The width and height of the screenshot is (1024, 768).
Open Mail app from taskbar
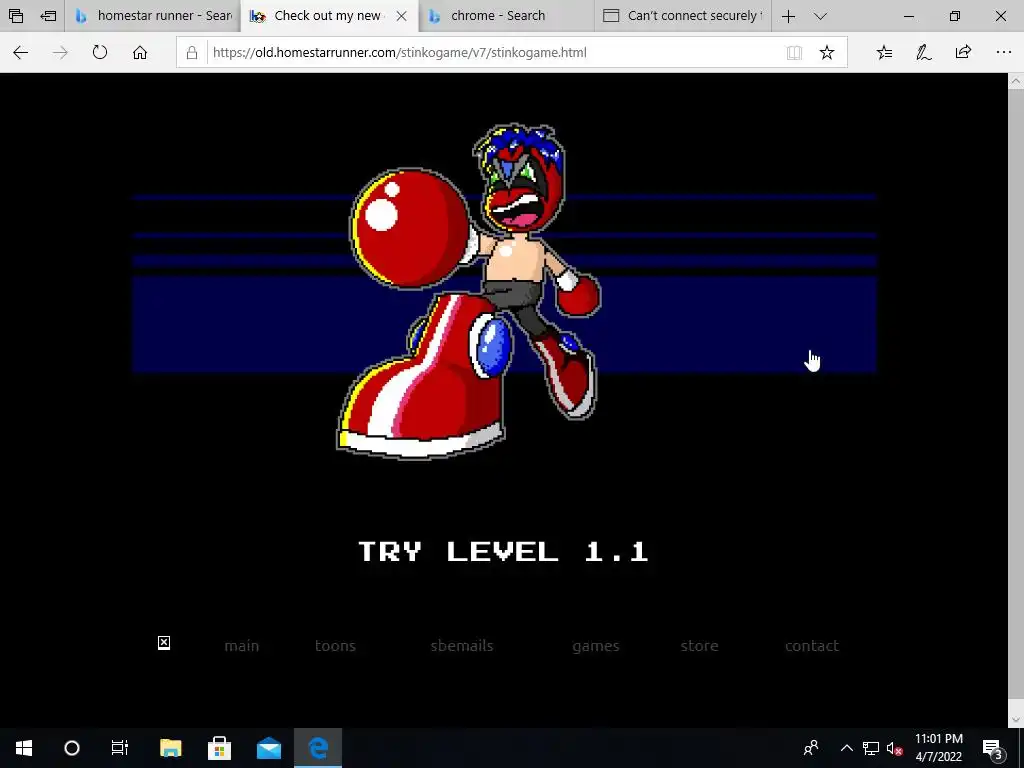[268, 748]
